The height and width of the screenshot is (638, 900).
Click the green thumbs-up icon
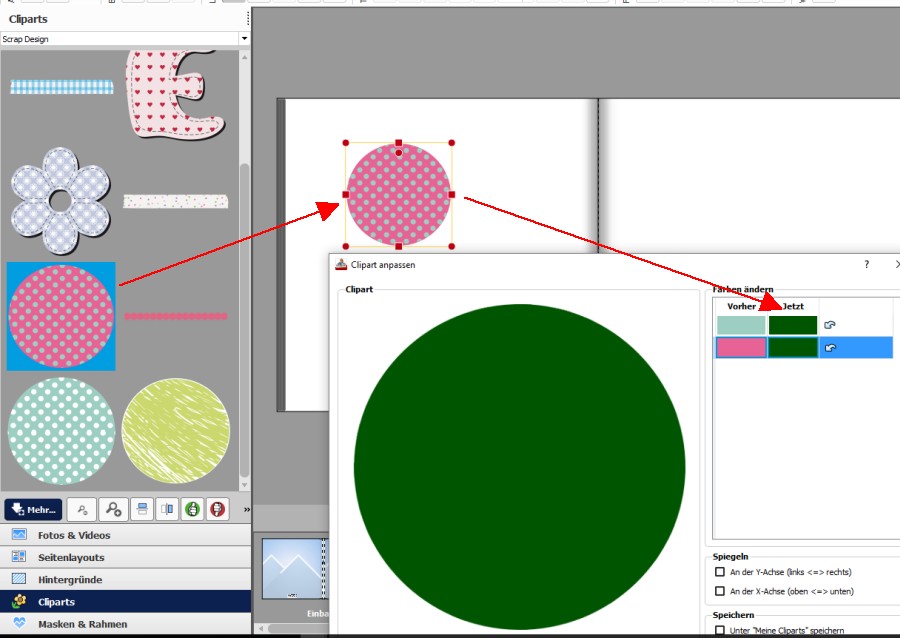click(191, 509)
